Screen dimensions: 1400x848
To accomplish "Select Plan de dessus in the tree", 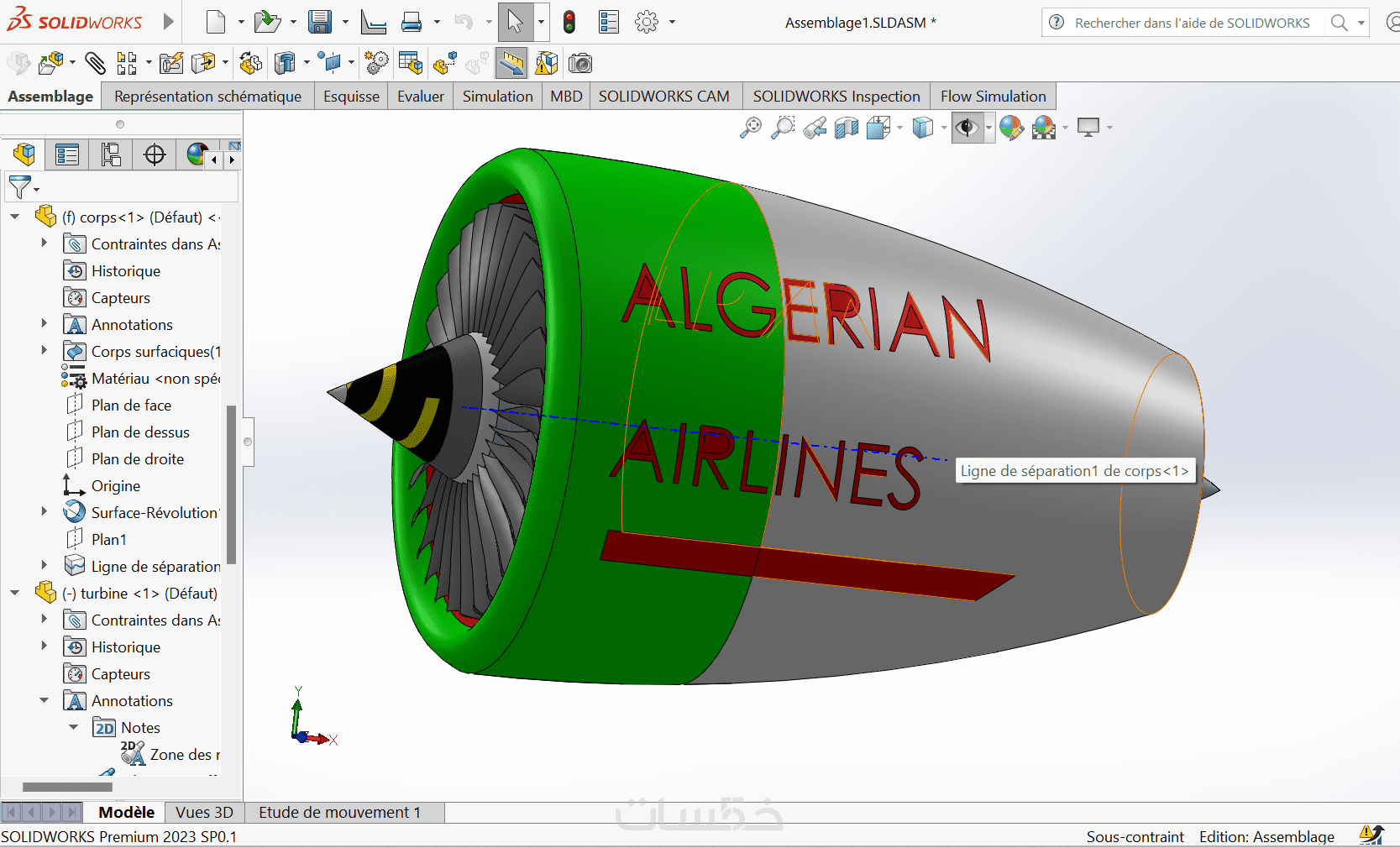I will pos(140,432).
